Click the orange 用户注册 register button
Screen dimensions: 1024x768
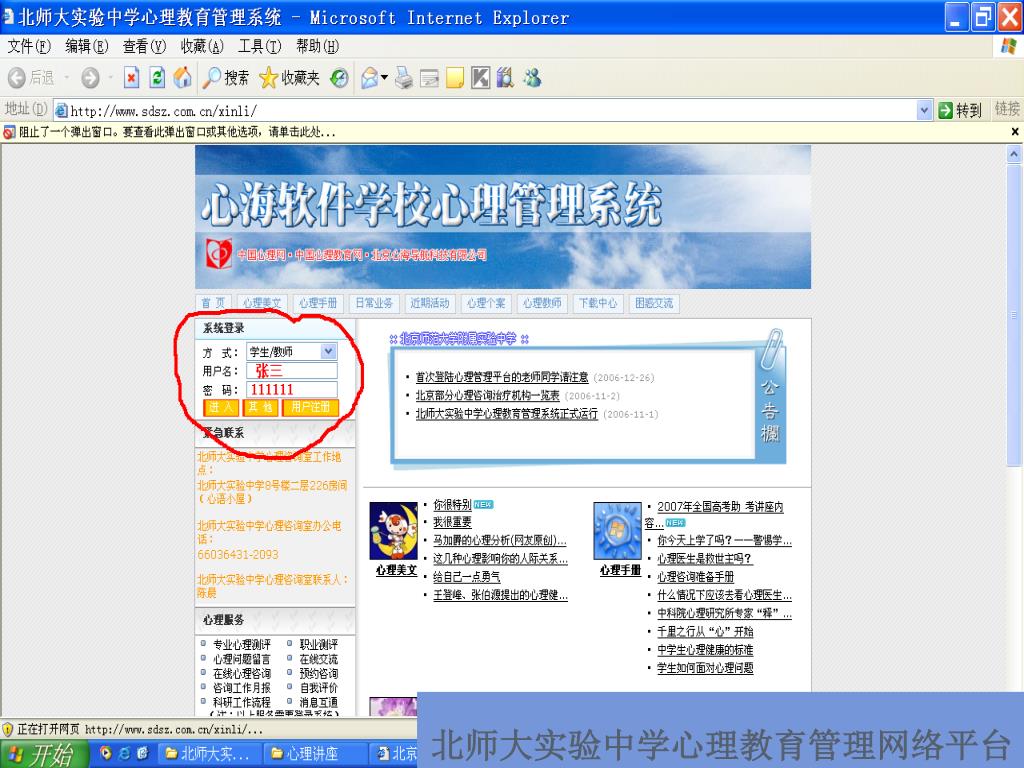click(310, 408)
